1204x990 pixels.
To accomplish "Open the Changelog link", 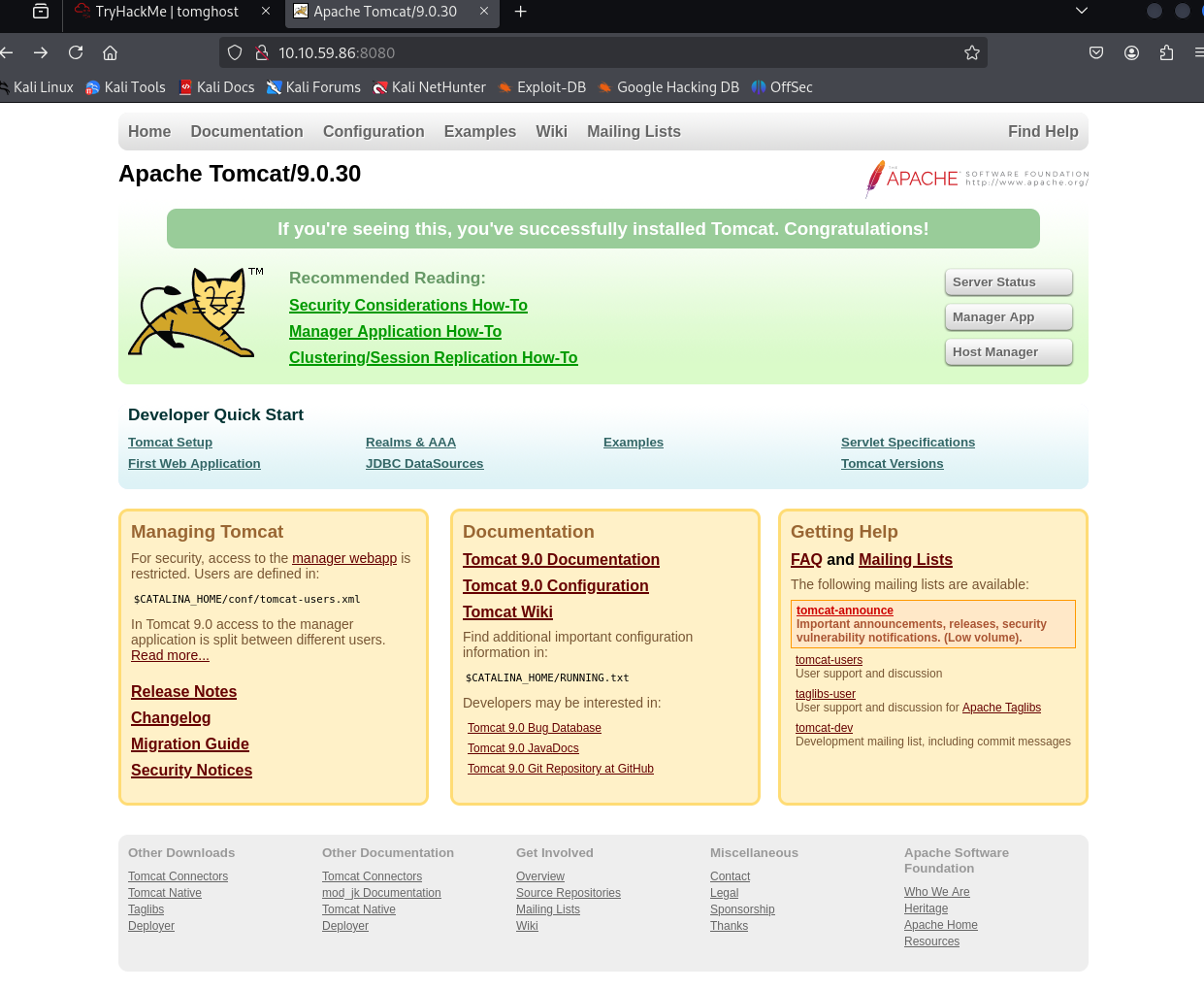I will click(x=171, y=717).
